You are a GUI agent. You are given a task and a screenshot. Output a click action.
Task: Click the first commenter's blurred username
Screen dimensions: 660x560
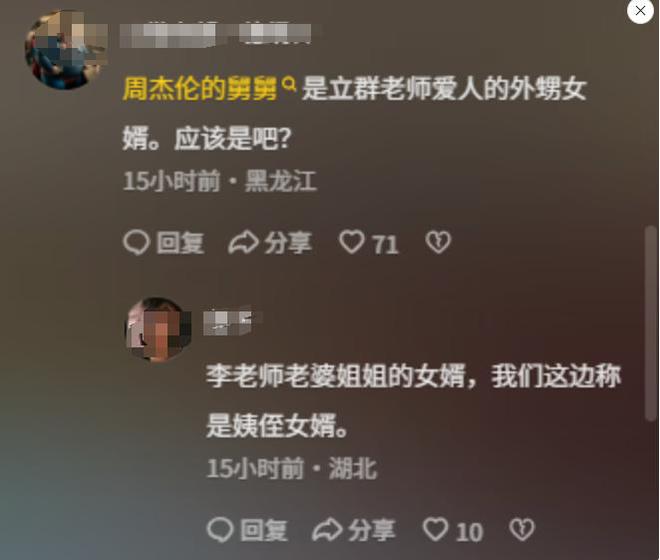(216, 35)
